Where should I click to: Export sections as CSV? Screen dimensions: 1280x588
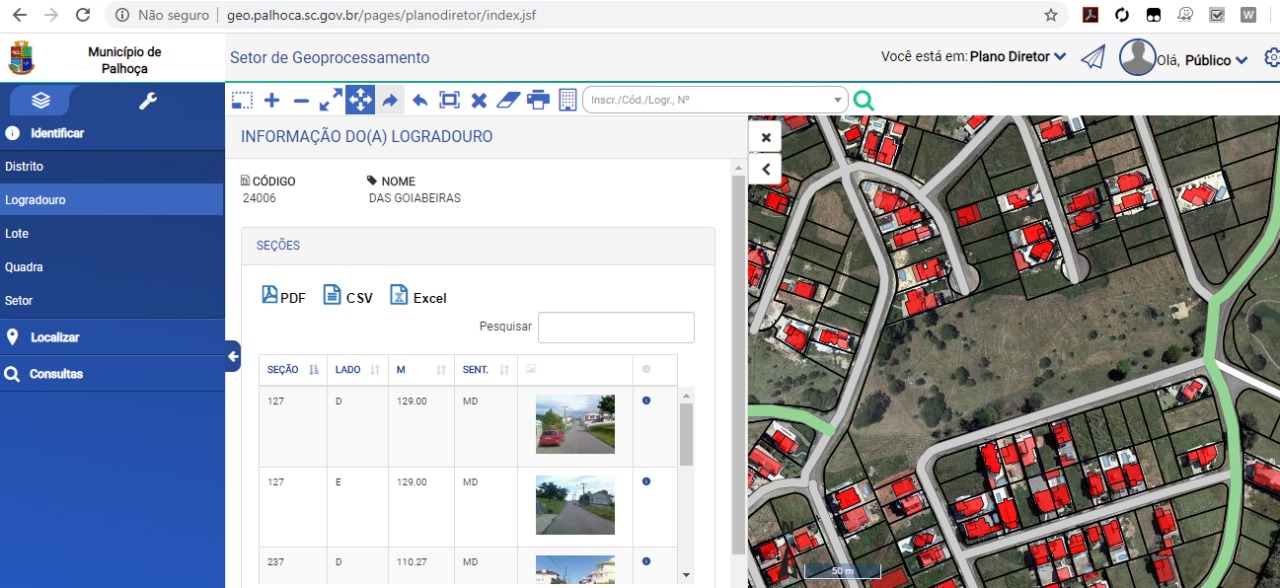click(x=348, y=296)
